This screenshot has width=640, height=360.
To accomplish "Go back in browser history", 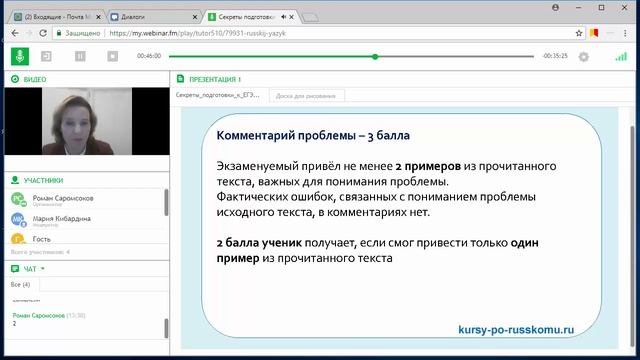I will pyautogui.click(x=15, y=33).
